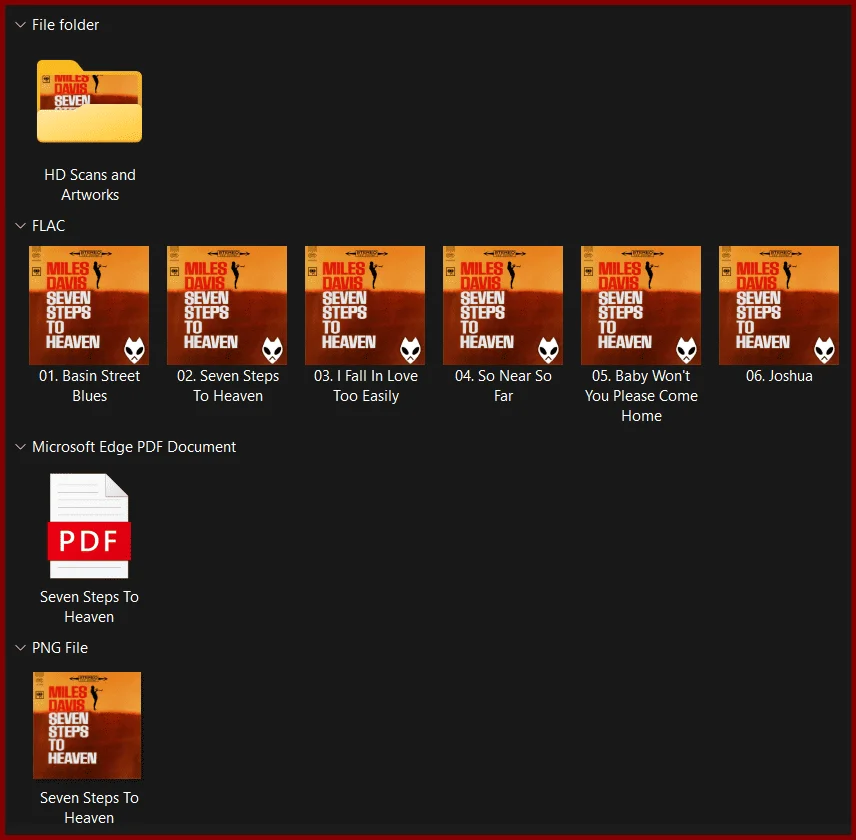Click the 05. Baby Won't You Please Come Home name
The image size is (856, 840).
[x=641, y=396]
